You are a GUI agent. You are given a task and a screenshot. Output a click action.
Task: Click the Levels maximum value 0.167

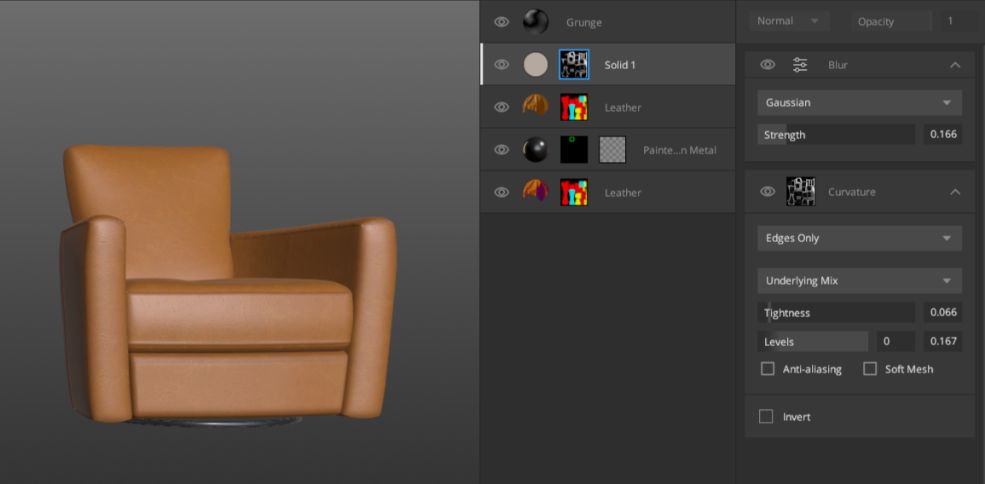[943, 342]
